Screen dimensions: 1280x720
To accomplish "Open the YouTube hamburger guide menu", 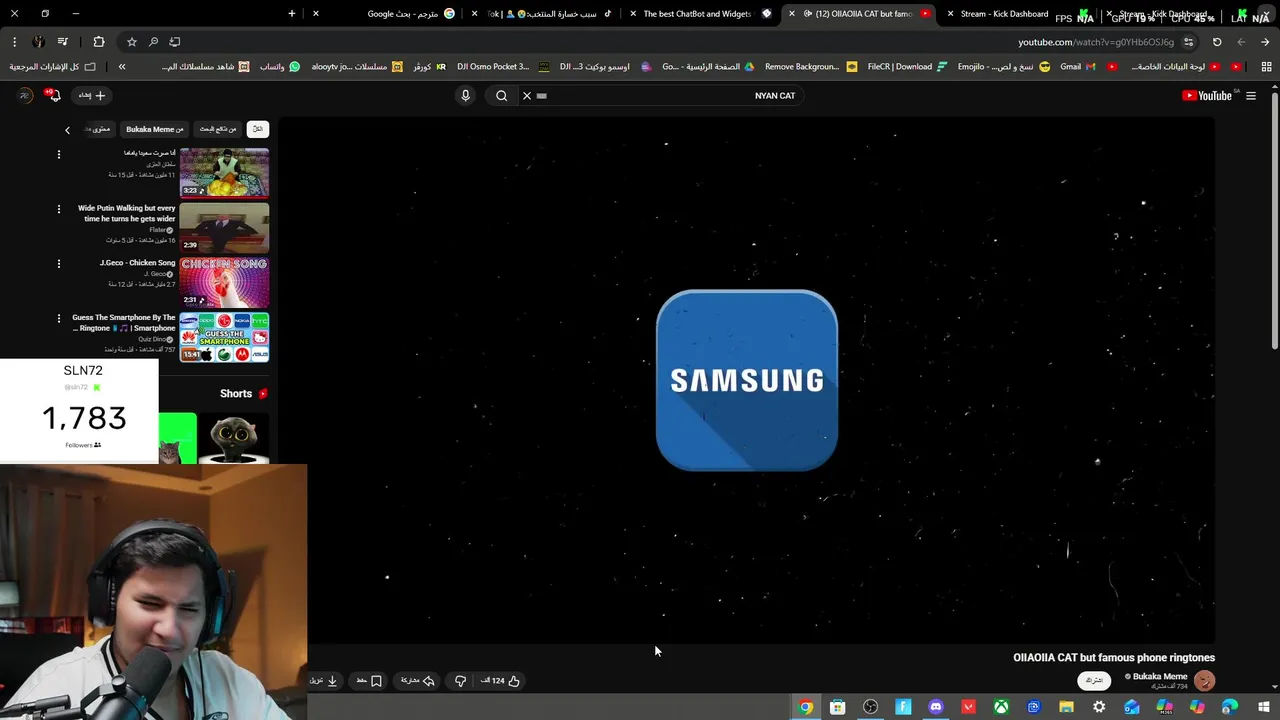I will coord(1250,96).
